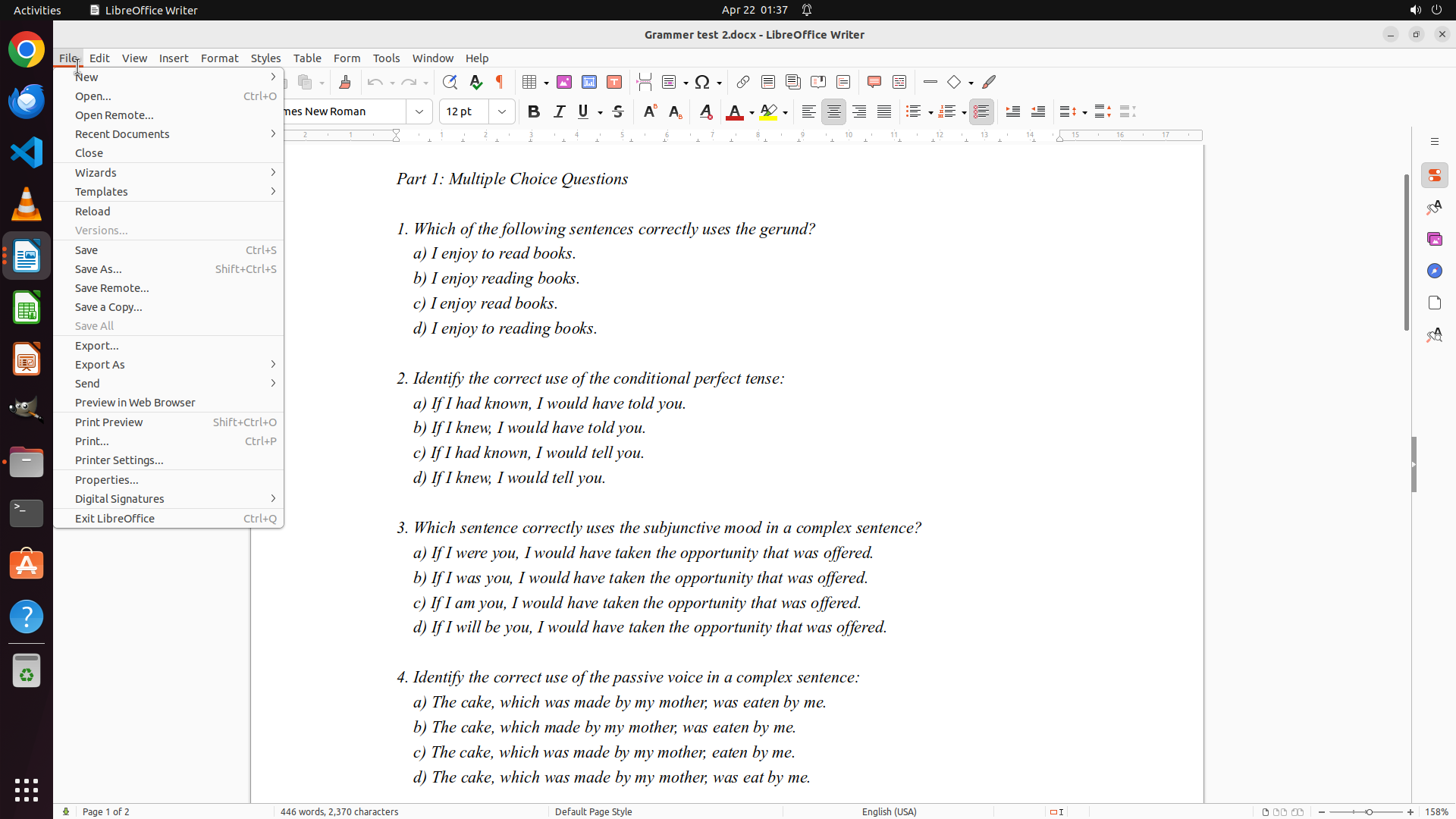Click the zoom slider in status bar
Image resolution: width=1456 pixels, height=819 pixels.
point(1369,811)
